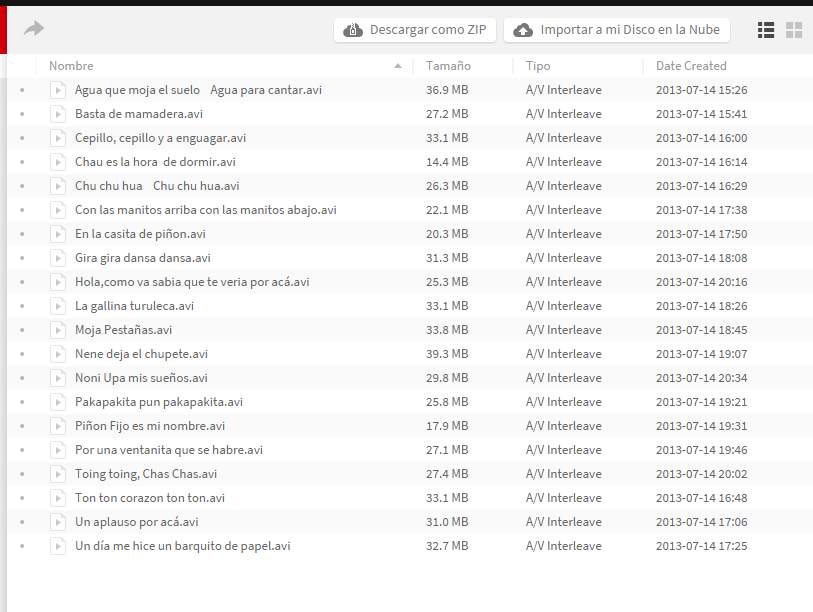Select the bullet for Un día me hice un barquito

click(22, 546)
